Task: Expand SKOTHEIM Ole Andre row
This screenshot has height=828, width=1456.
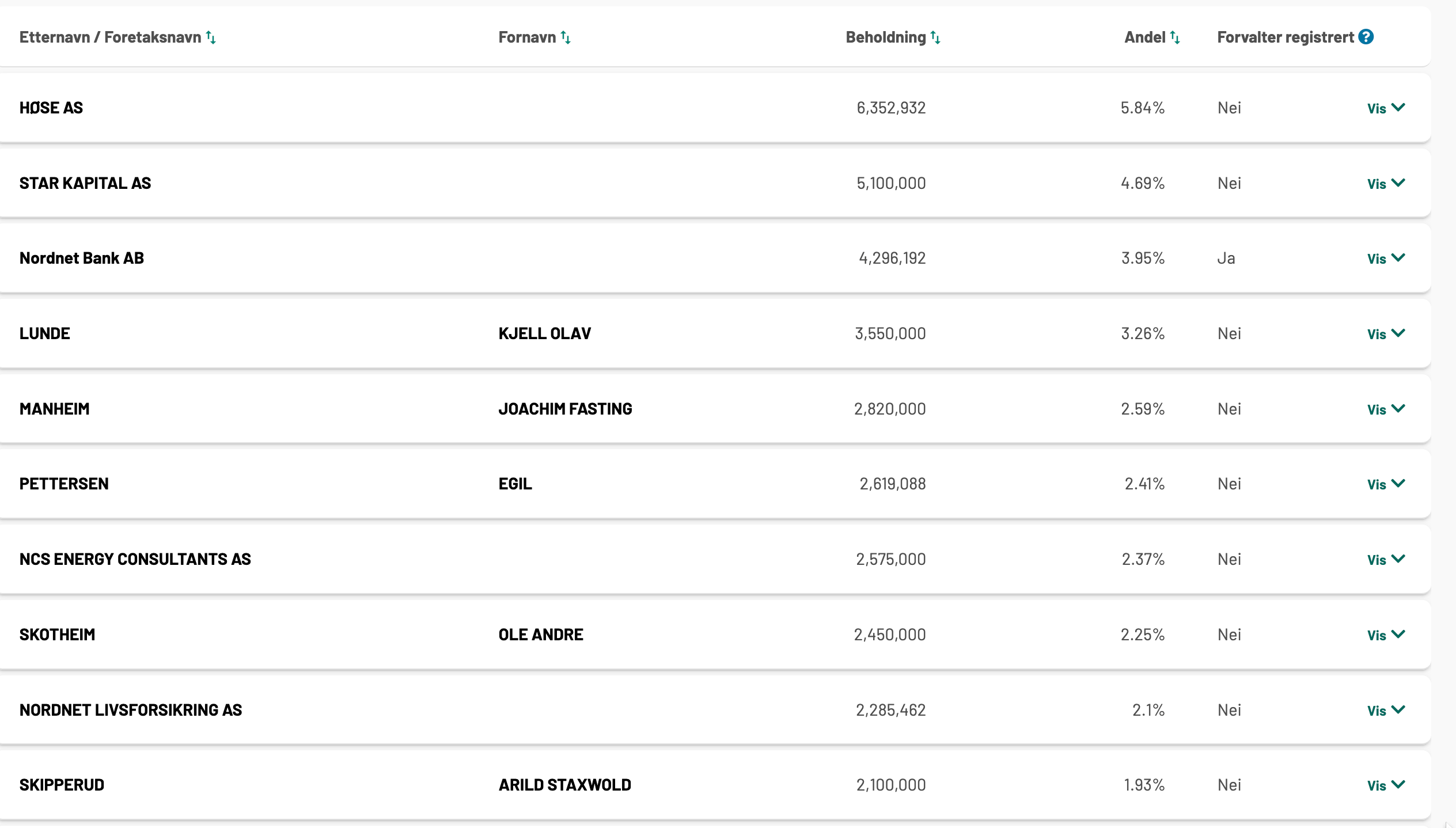Action: pos(1386,635)
